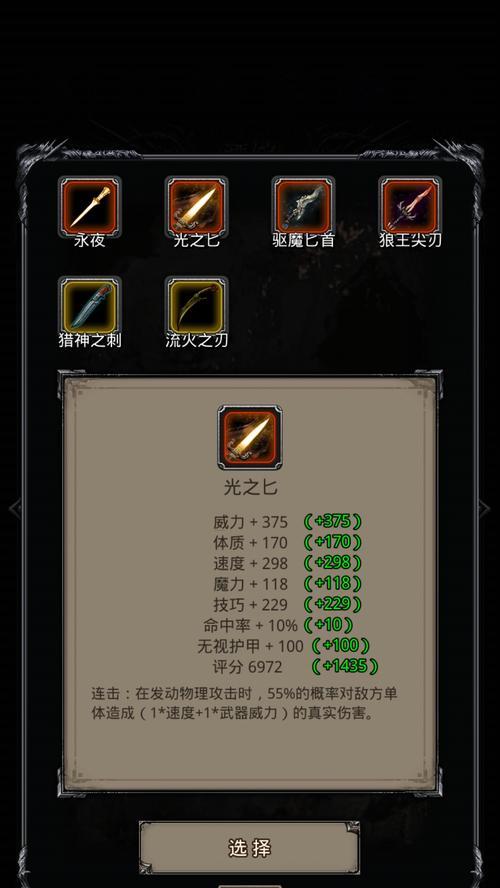Viewport: 500px width, 888px height.
Task: Click the 连击 skill description text
Action: [x=245, y=703]
